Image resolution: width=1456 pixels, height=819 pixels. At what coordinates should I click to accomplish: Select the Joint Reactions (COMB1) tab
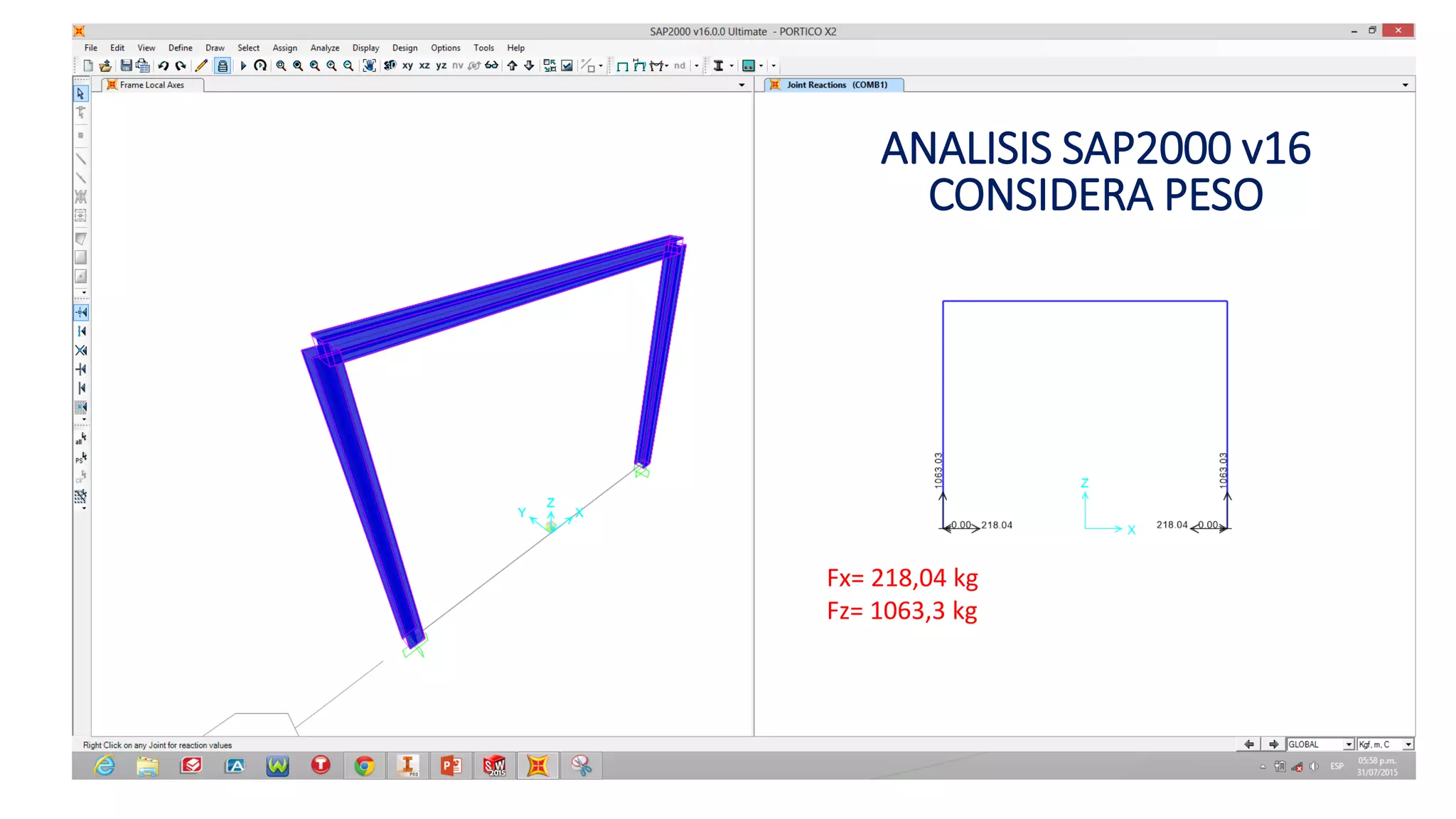(x=835, y=85)
